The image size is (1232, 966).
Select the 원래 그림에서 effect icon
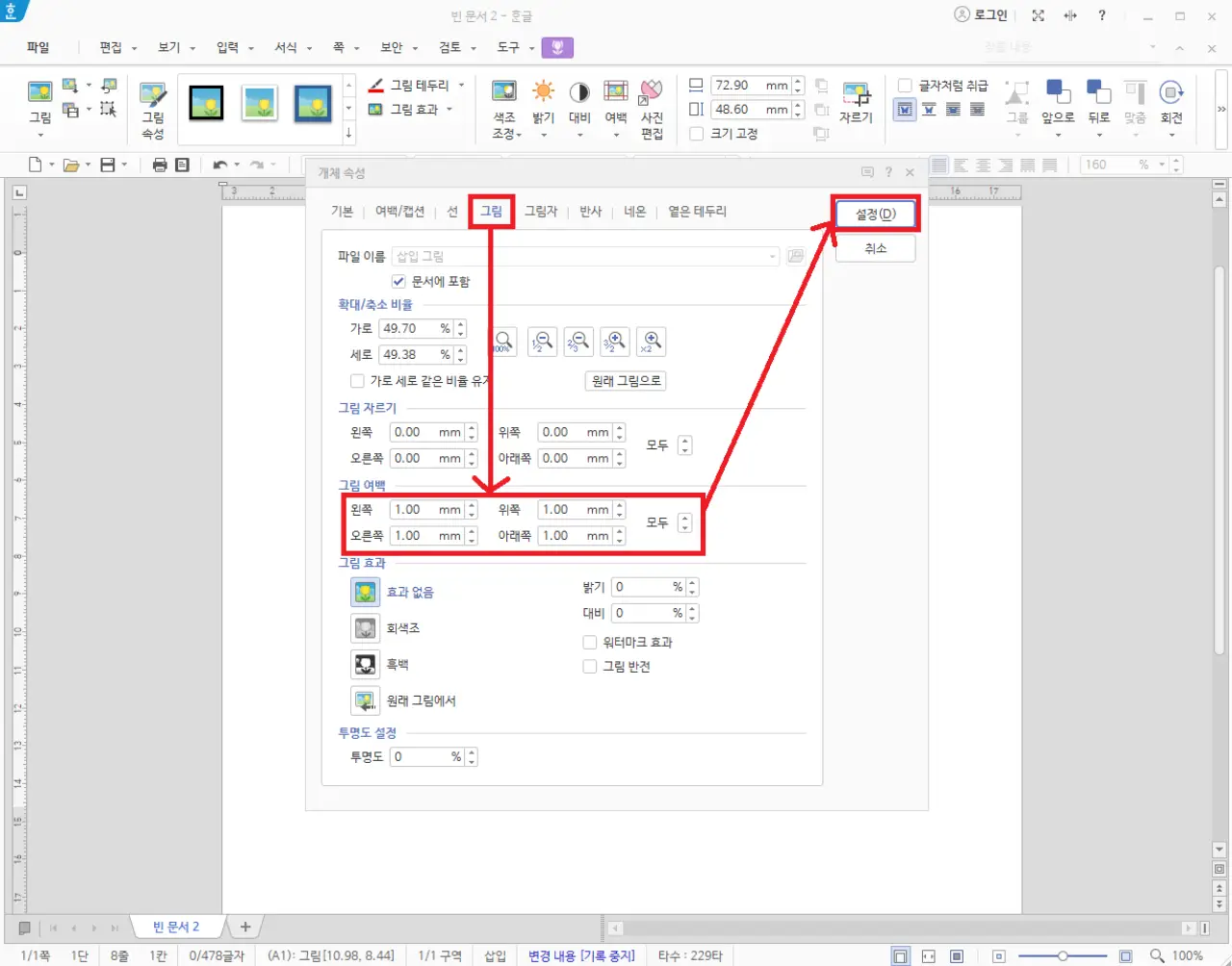[x=365, y=701]
